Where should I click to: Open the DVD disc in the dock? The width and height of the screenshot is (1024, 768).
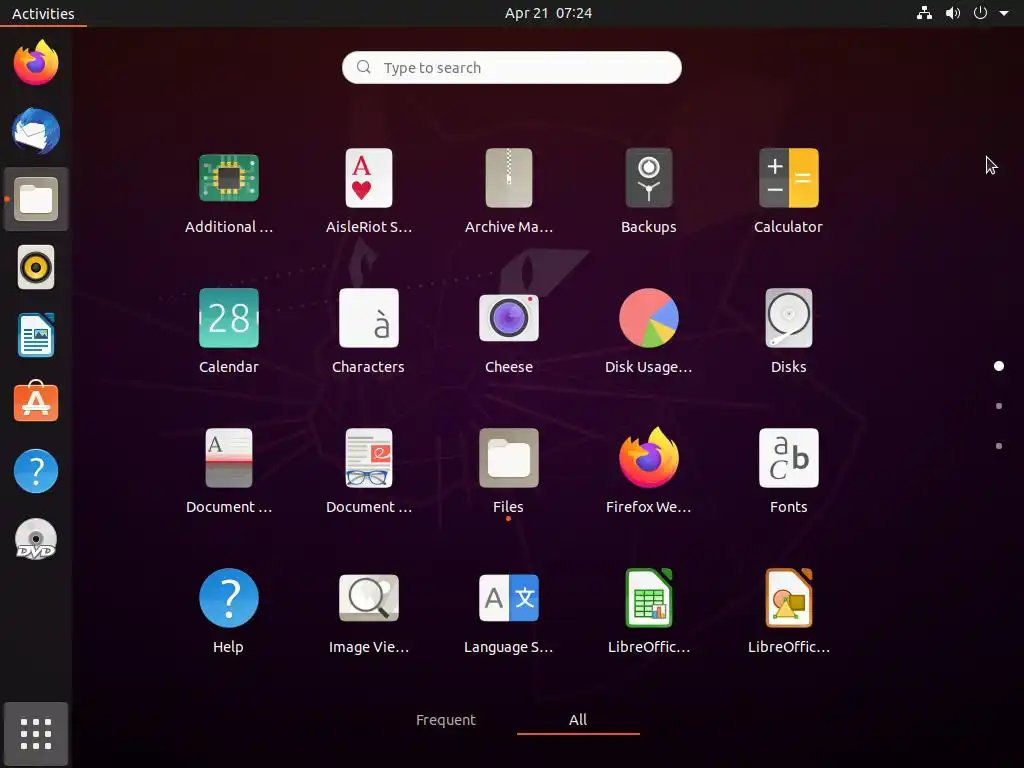pos(36,539)
